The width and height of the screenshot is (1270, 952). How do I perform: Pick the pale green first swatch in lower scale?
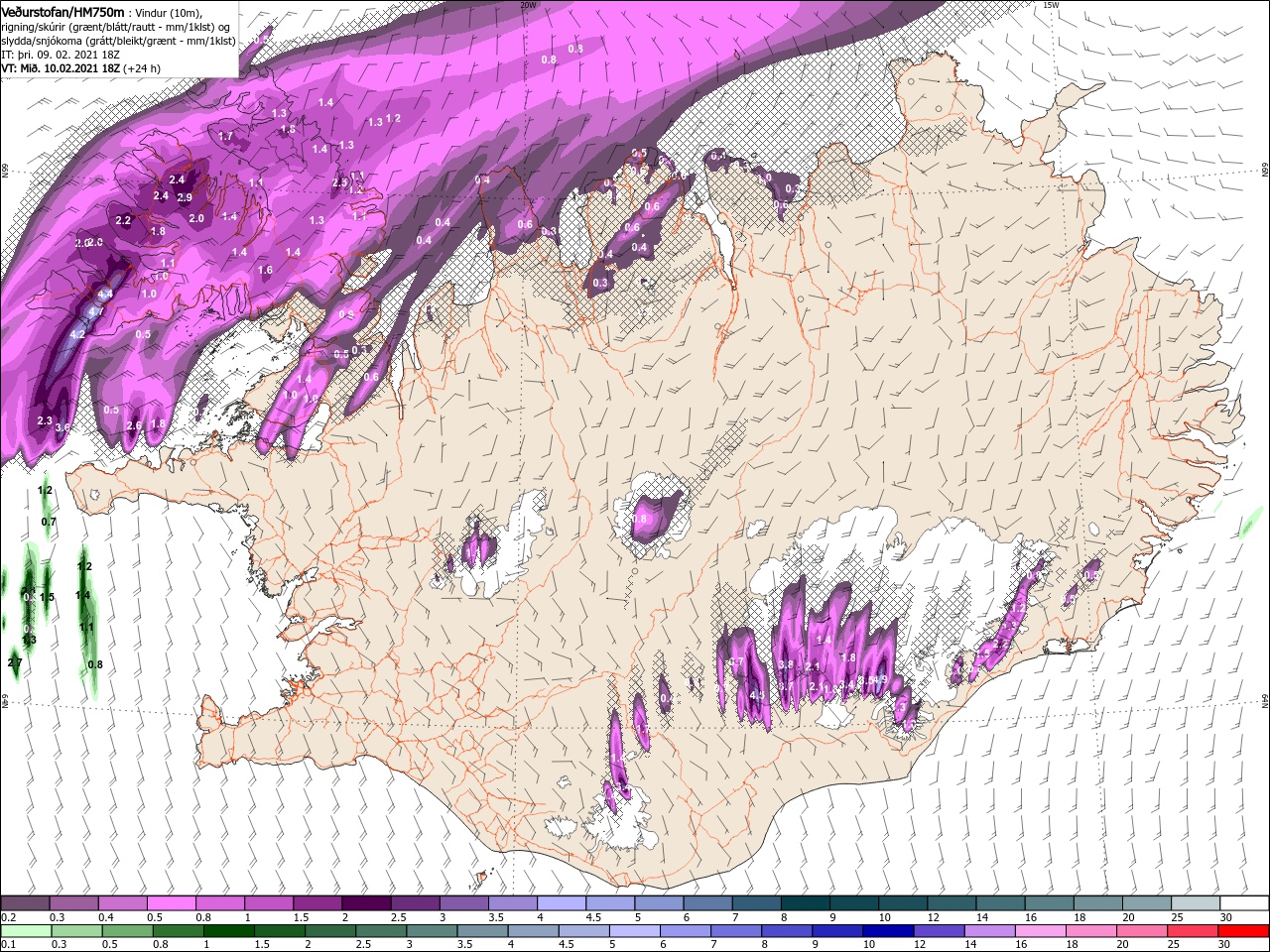[x=25, y=931]
